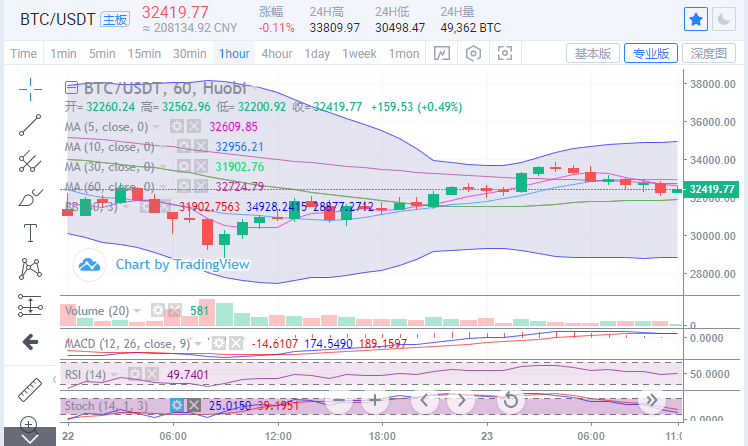The width and height of the screenshot is (748, 446).
Task: Reset chart view with circular arrow
Action: 510,400
